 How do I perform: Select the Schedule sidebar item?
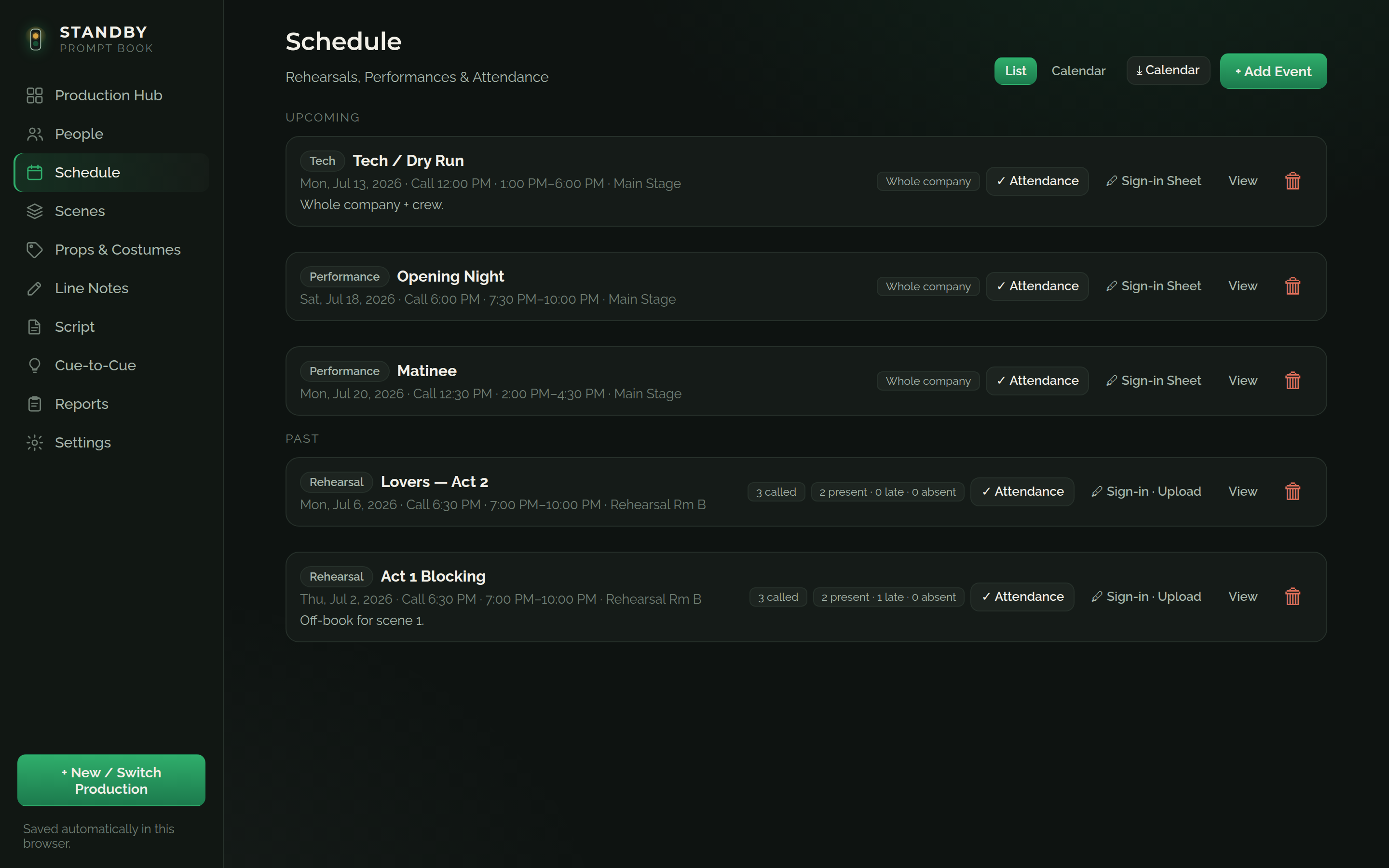coord(111,172)
